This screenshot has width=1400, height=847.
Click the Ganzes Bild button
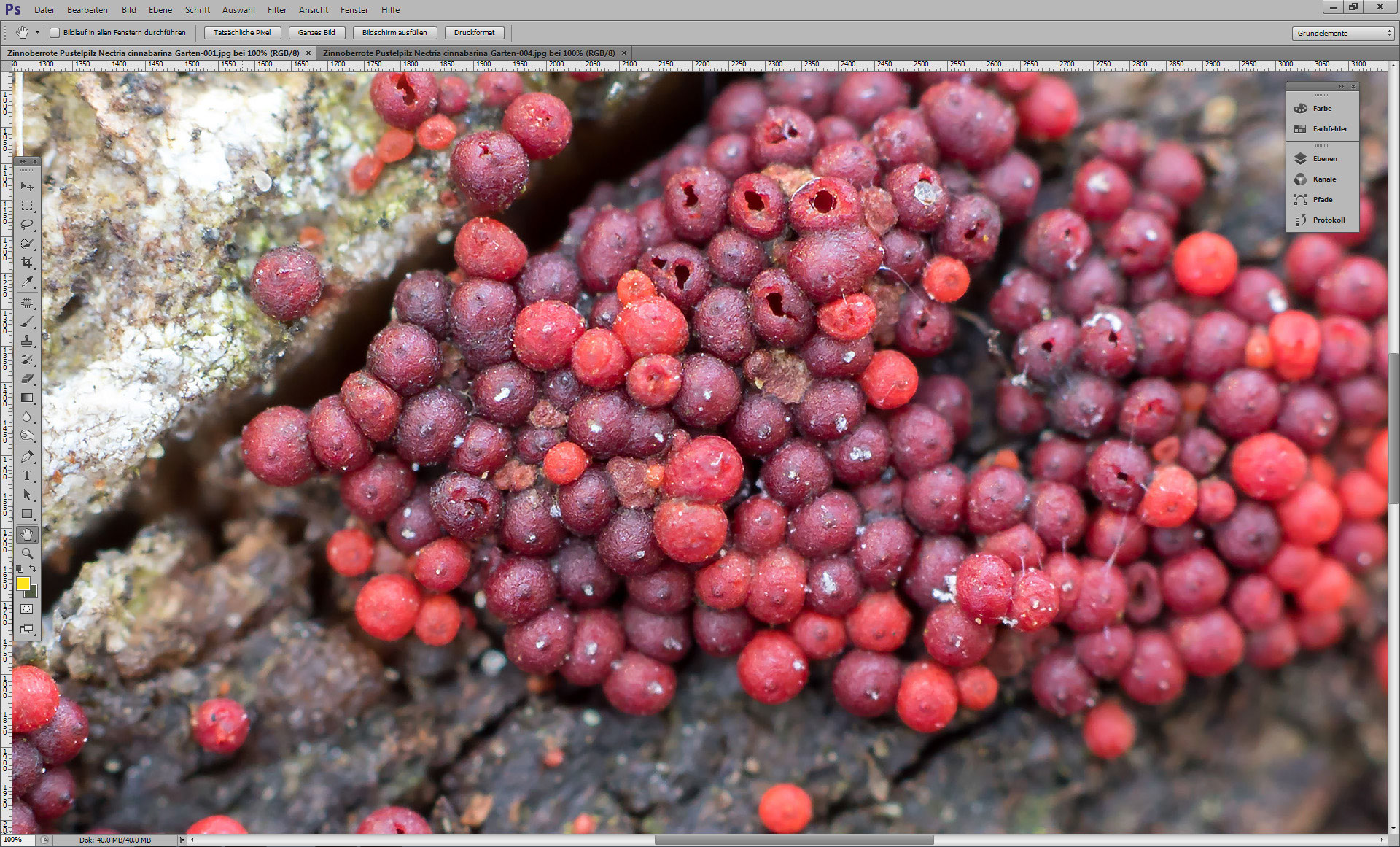pyautogui.click(x=316, y=32)
